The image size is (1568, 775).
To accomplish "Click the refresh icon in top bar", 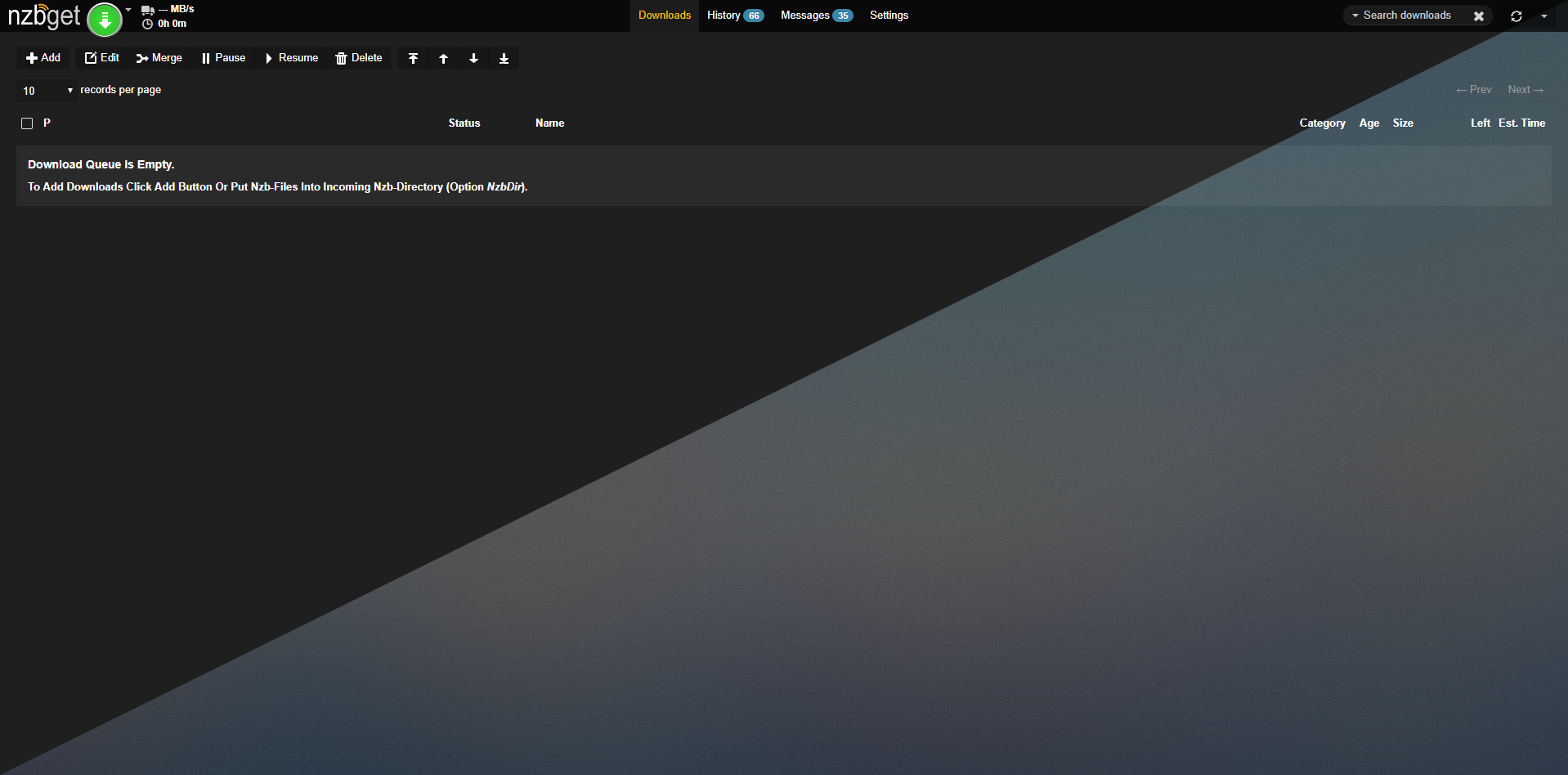I will point(1516,16).
